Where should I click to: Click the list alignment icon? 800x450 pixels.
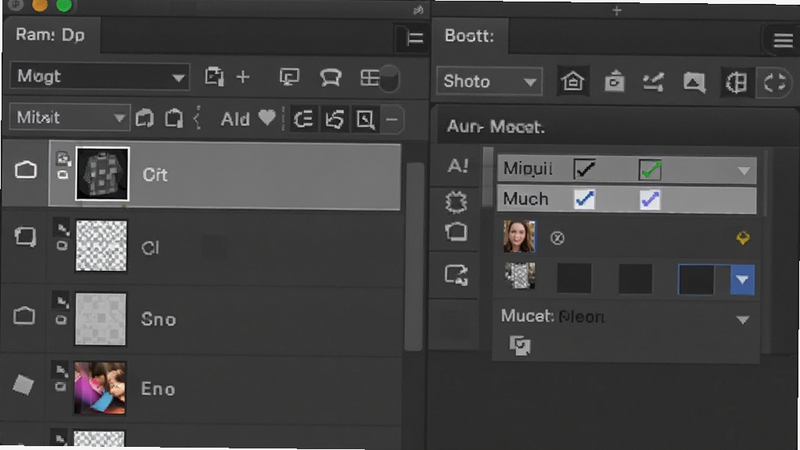[304, 119]
